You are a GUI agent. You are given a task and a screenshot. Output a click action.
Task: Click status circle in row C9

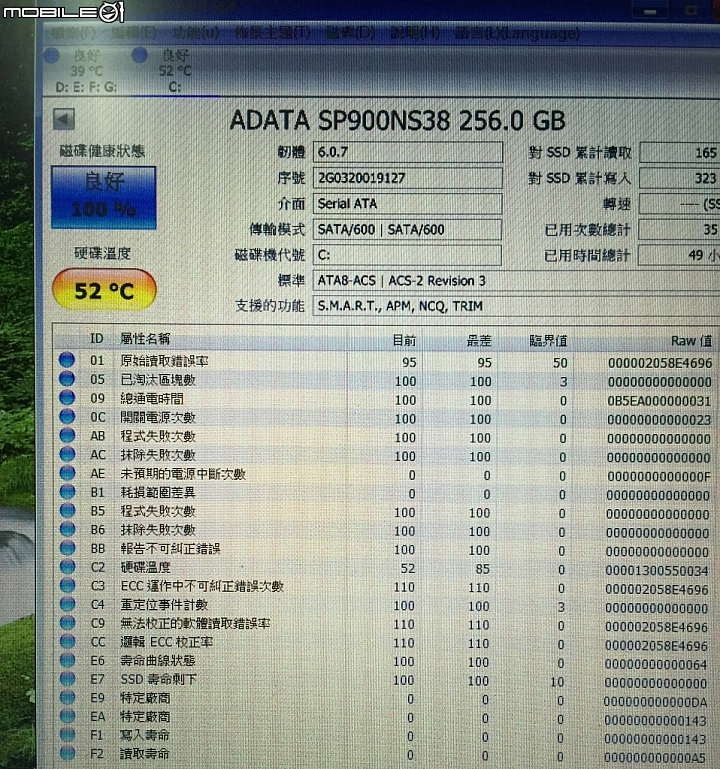(x=67, y=622)
